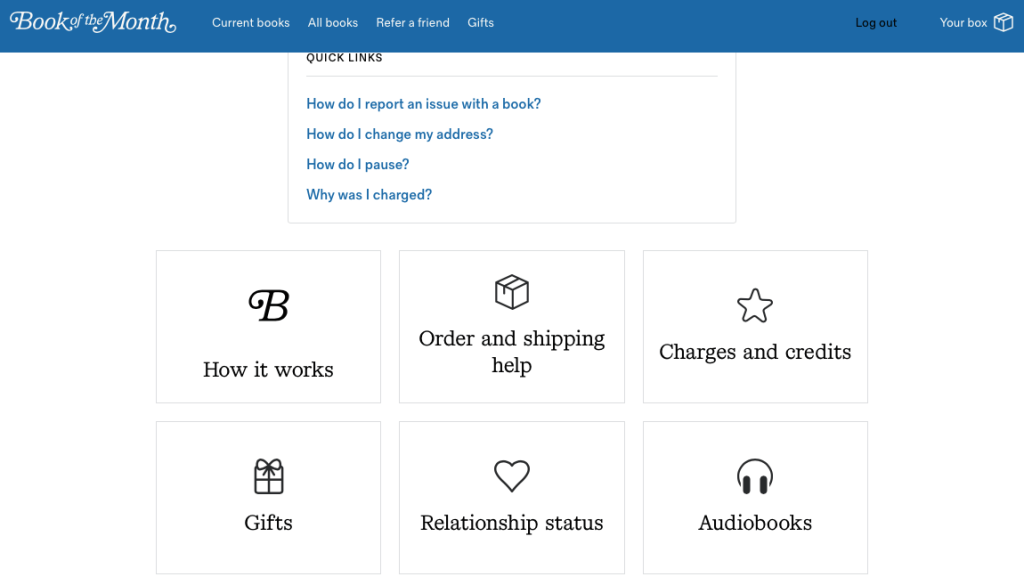Click the heart icon above Relationship status

[x=511, y=476]
